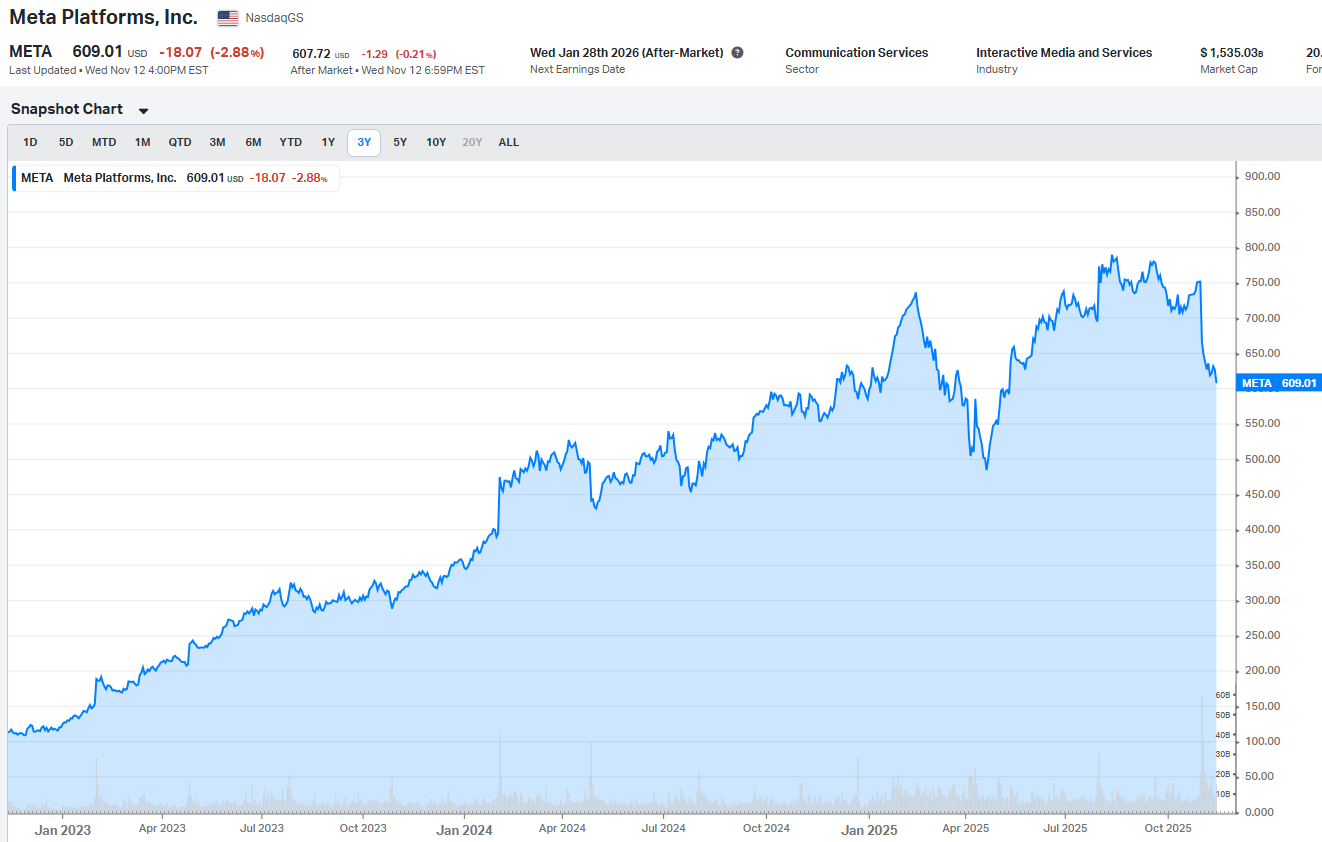The height and width of the screenshot is (842, 1322).
Task: Click the Next Earnings Date label
Action: (x=577, y=69)
